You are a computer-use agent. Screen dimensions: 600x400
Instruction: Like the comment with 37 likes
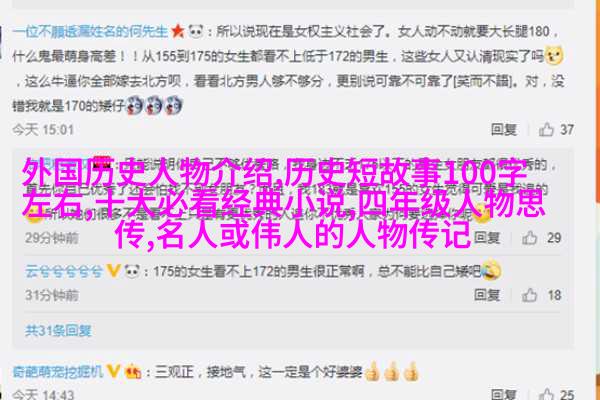546,129
